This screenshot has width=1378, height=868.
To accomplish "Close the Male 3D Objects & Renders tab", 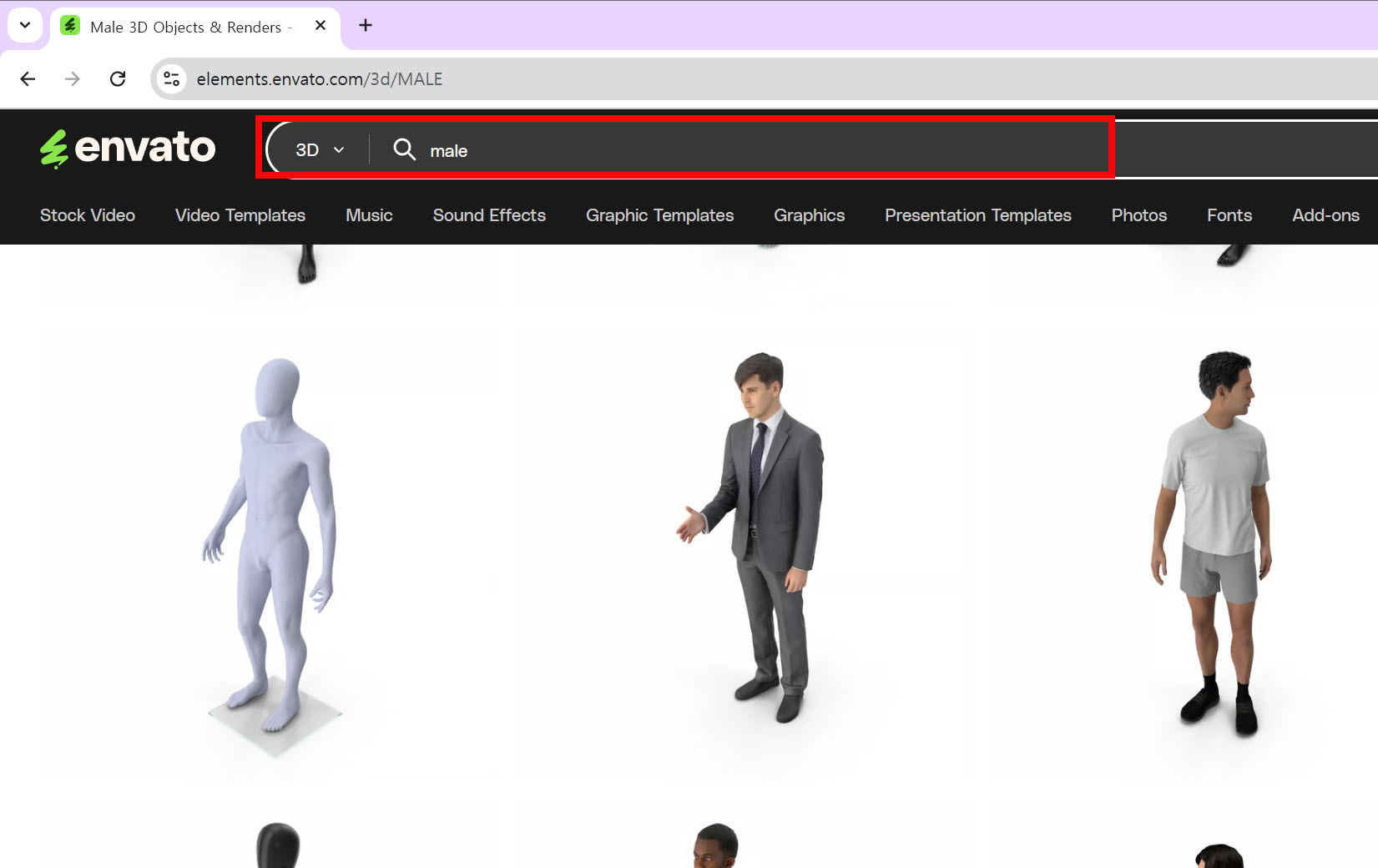I will click(x=321, y=26).
